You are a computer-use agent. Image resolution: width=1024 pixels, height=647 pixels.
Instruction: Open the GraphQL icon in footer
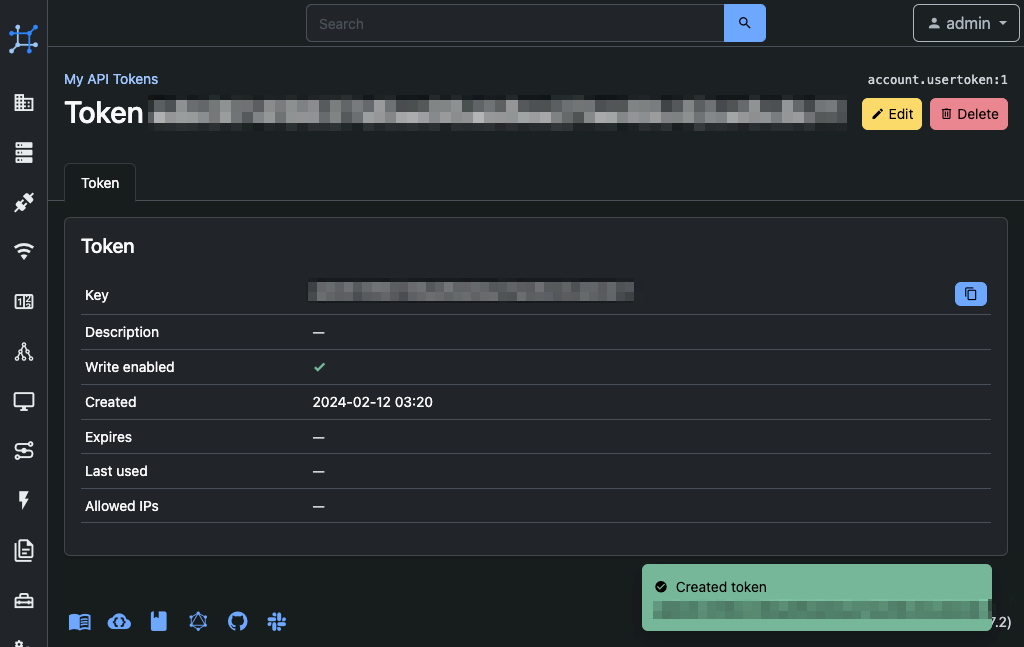[198, 622]
